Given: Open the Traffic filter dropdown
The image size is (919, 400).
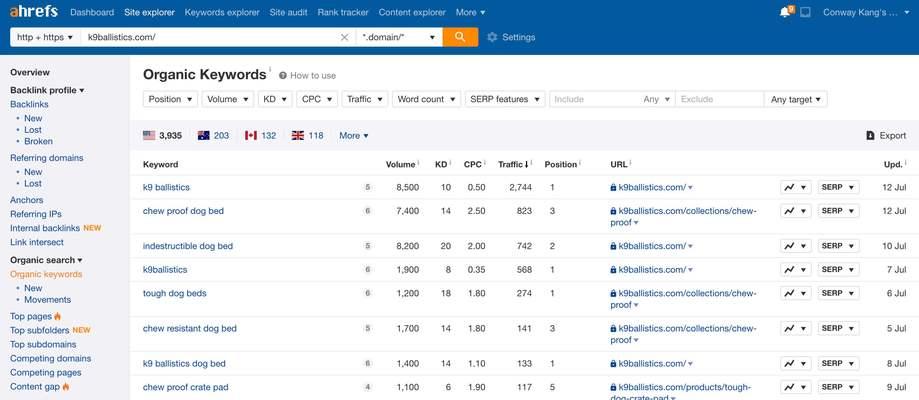Looking at the screenshot, I should click(365, 99).
